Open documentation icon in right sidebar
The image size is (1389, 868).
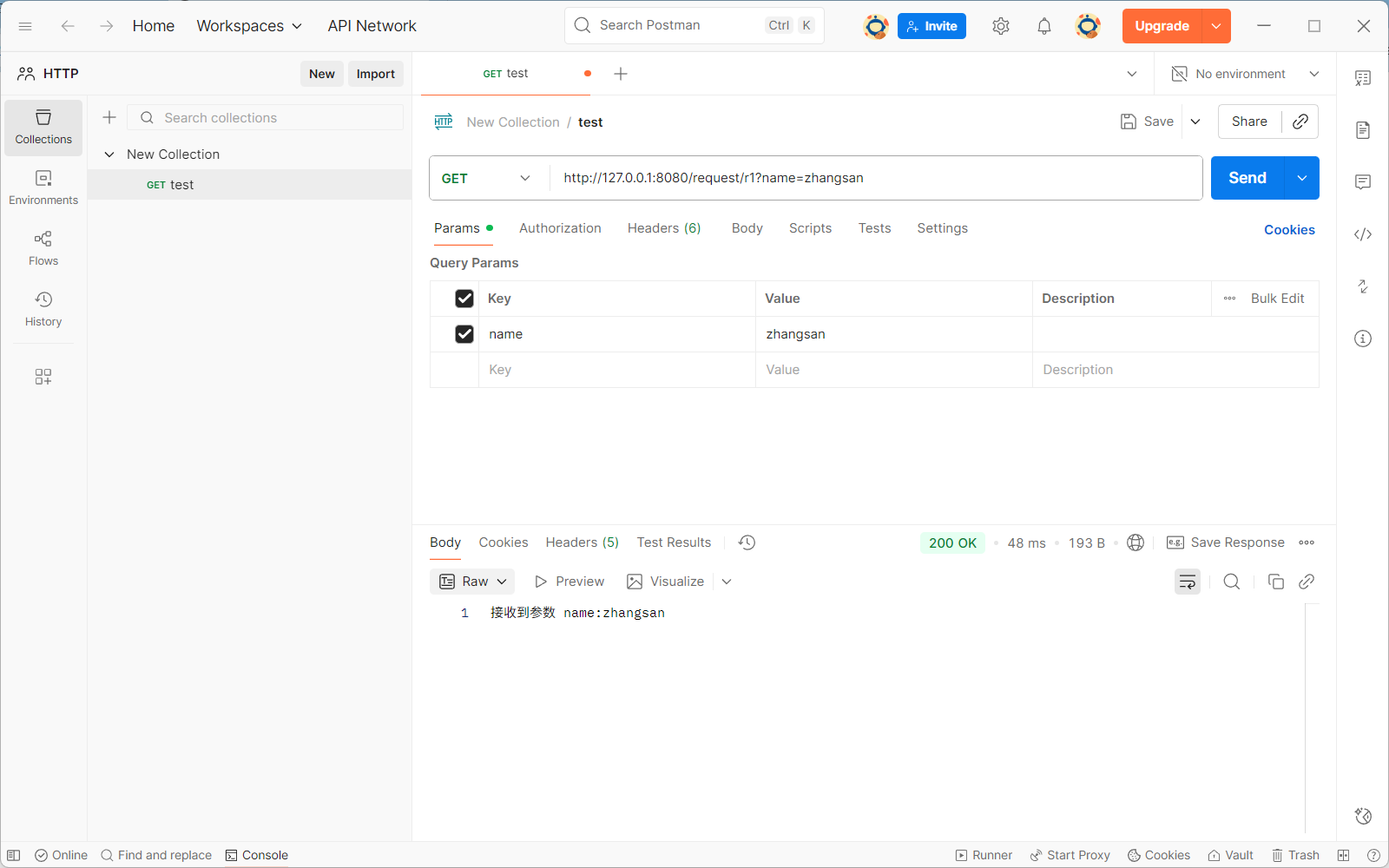coord(1363,130)
